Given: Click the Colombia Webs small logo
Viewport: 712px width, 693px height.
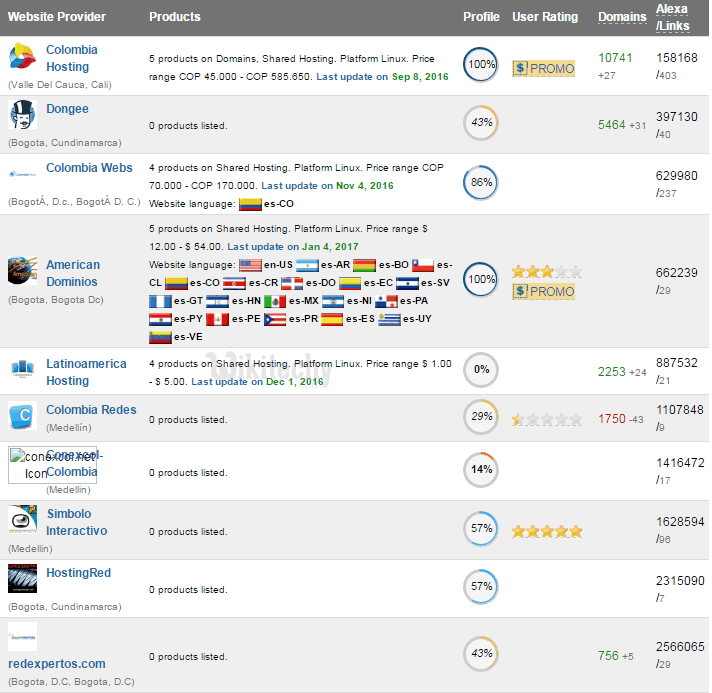Looking at the screenshot, I should point(22,173).
